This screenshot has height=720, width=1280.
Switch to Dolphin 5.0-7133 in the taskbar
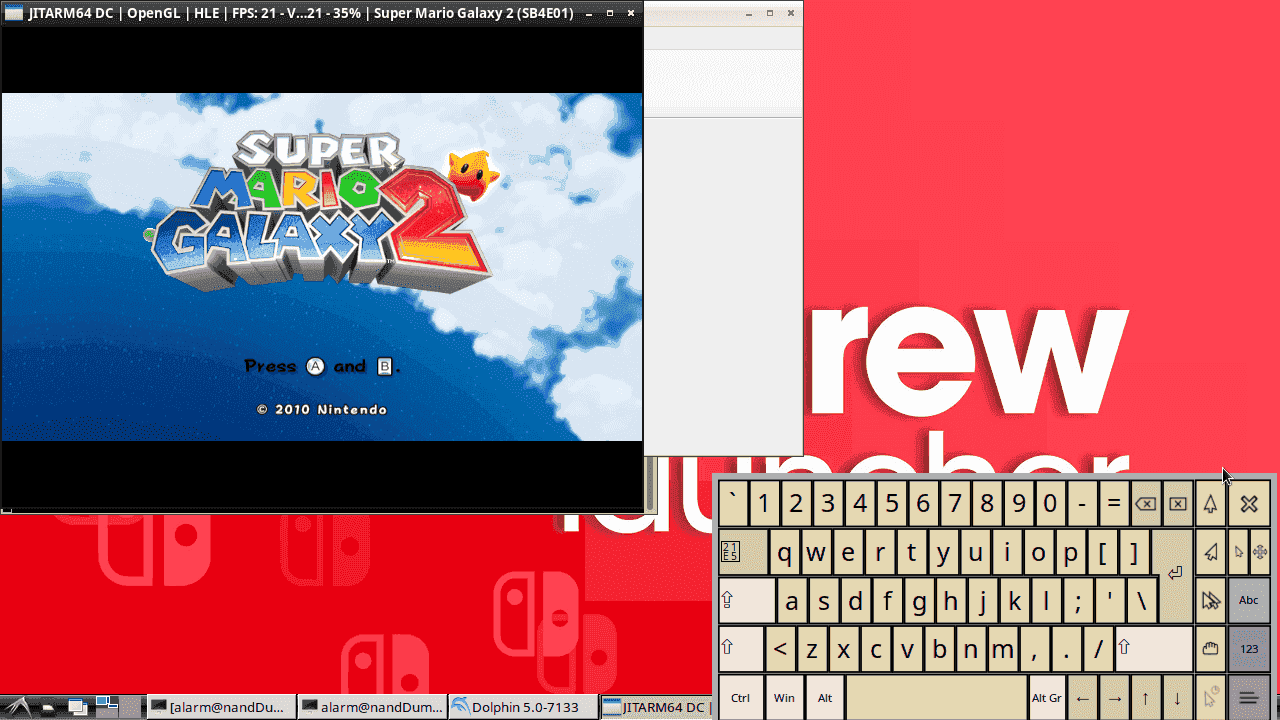click(524, 707)
